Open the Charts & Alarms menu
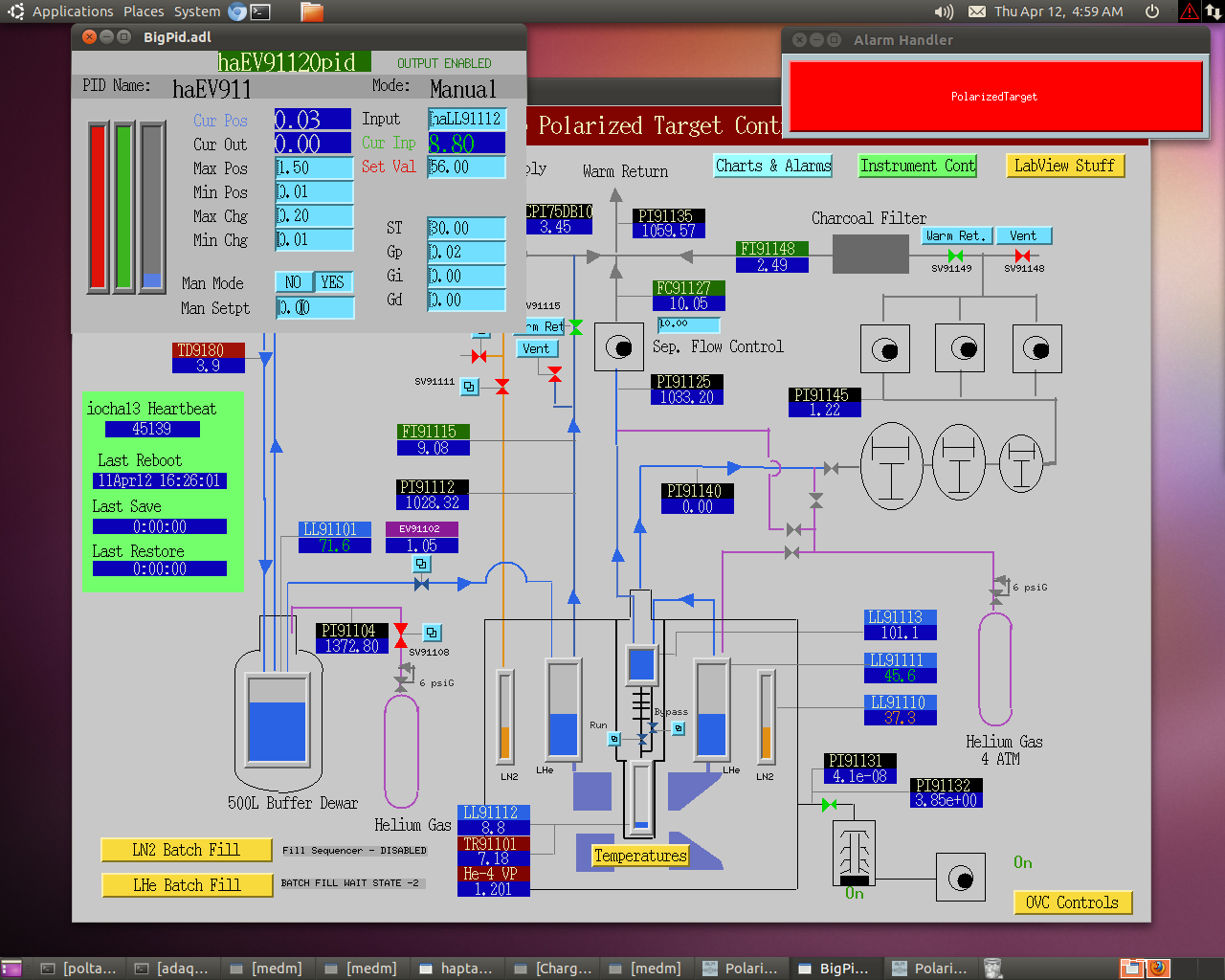The width and height of the screenshot is (1225, 980). pyautogui.click(x=773, y=166)
